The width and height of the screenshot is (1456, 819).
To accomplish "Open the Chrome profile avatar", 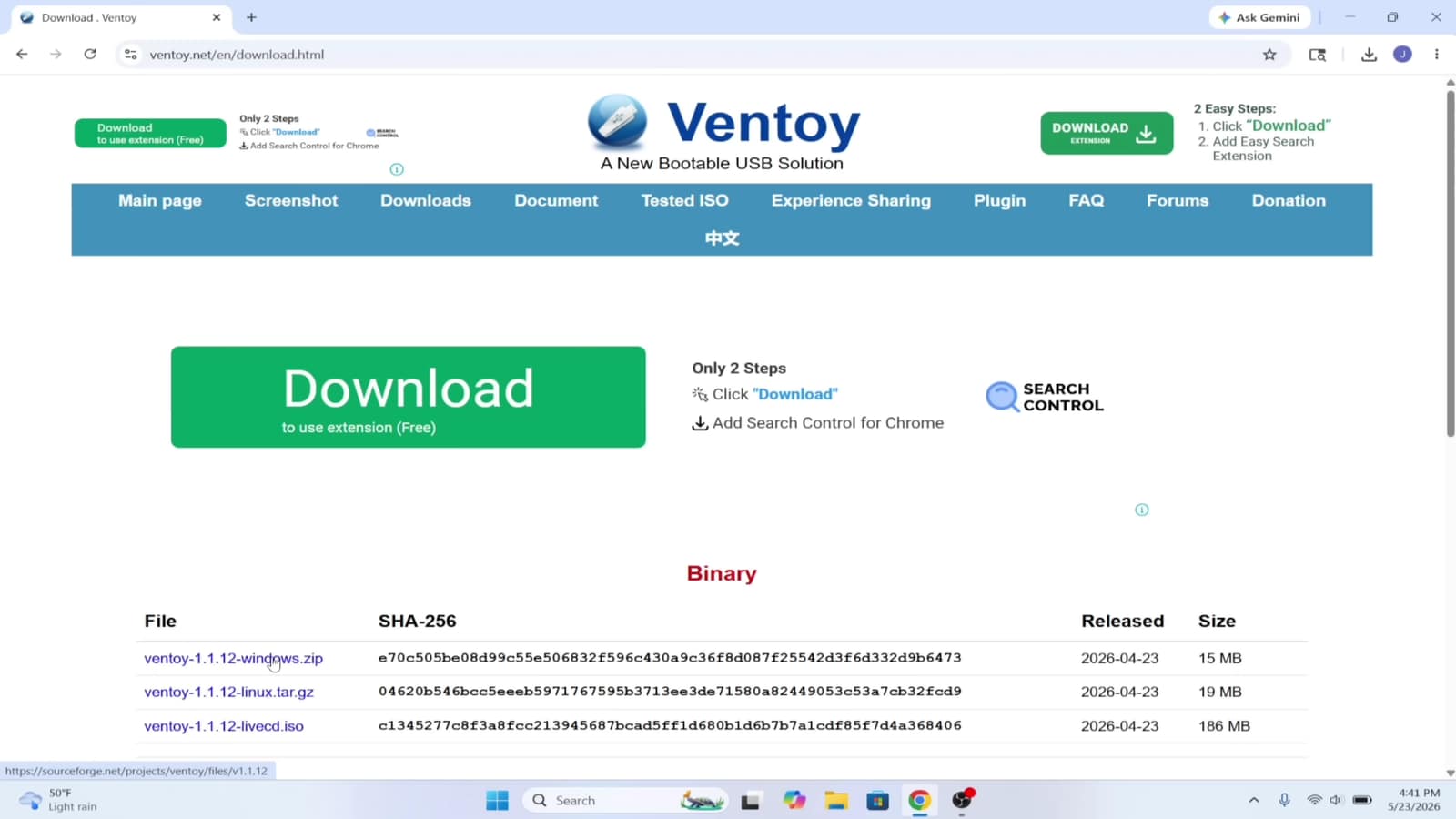I will tap(1402, 55).
